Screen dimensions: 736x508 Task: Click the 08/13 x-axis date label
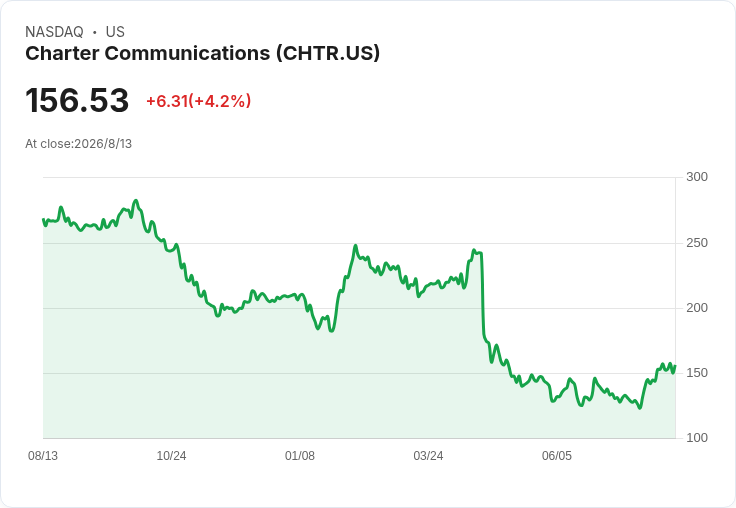(x=43, y=455)
